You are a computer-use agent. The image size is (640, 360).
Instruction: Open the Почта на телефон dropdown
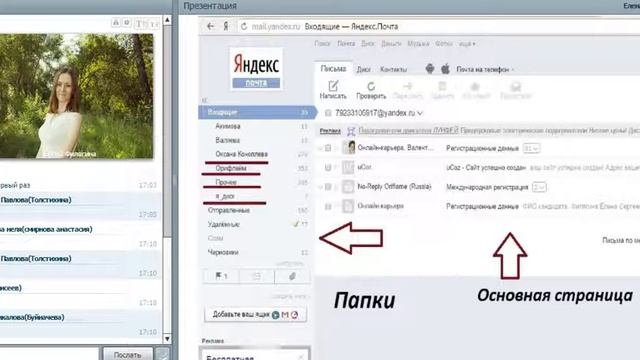pyautogui.click(x=484, y=69)
